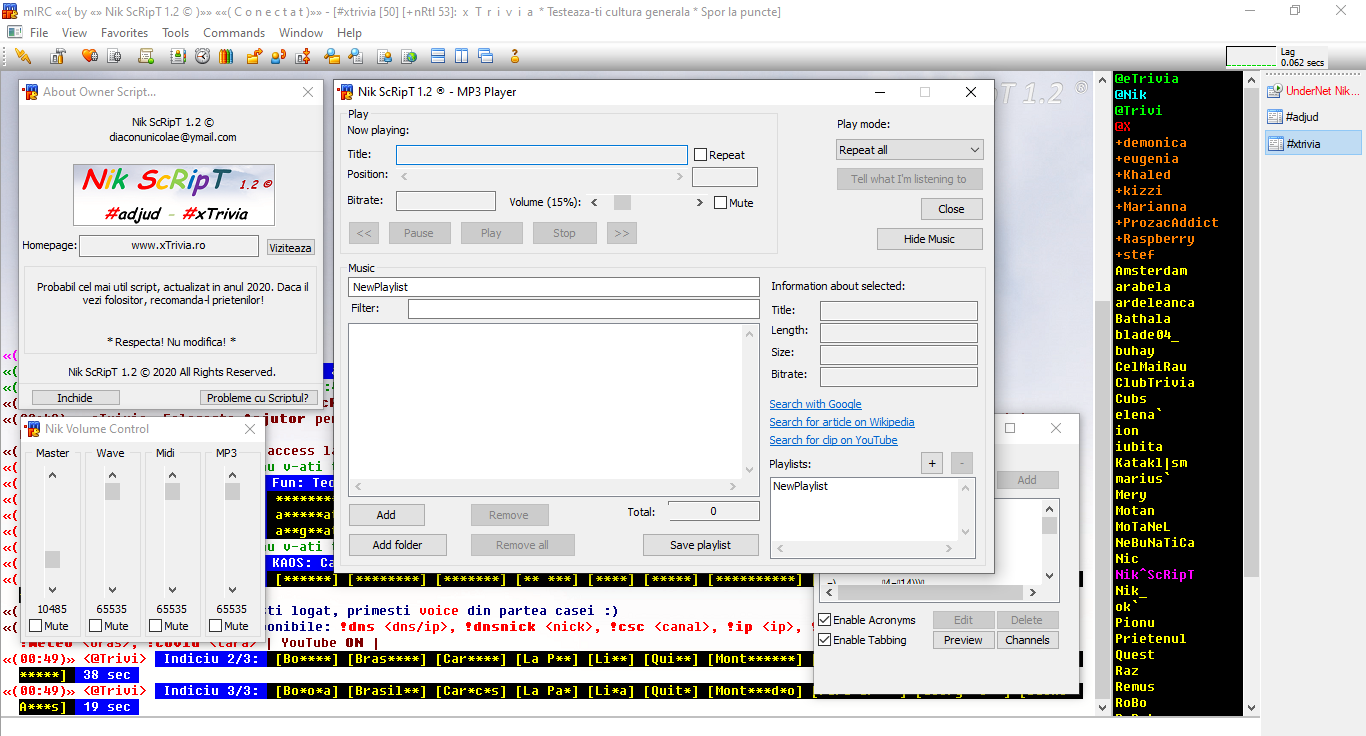The width and height of the screenshot is (1366, 736).
Task: Open Received Files folder search icon
Action: [332, 56]
